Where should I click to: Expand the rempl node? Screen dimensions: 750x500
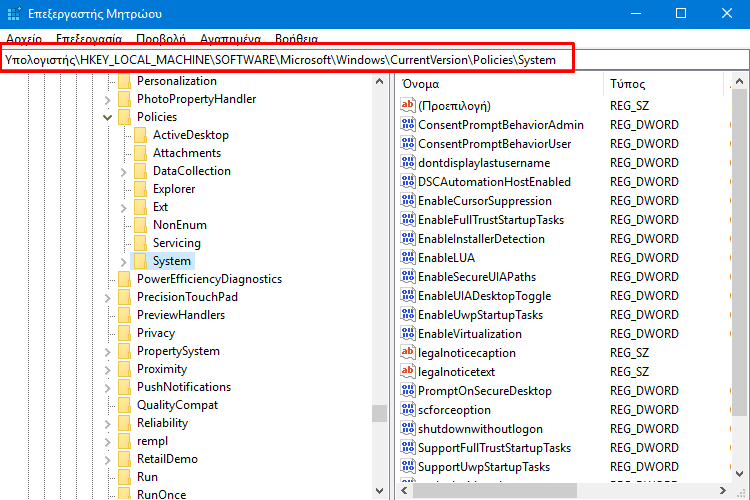coord(108,442)
